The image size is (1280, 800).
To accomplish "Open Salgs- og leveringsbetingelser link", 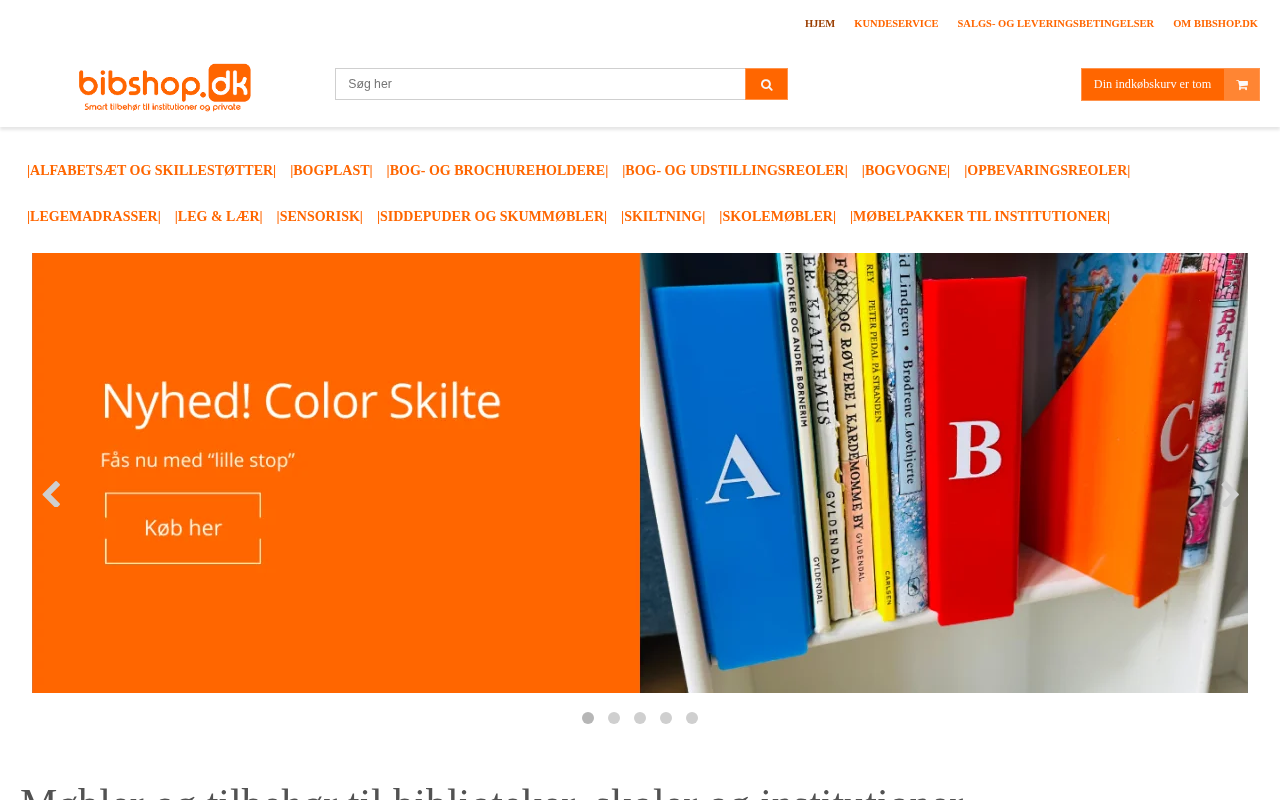I will click(1055, 24).
